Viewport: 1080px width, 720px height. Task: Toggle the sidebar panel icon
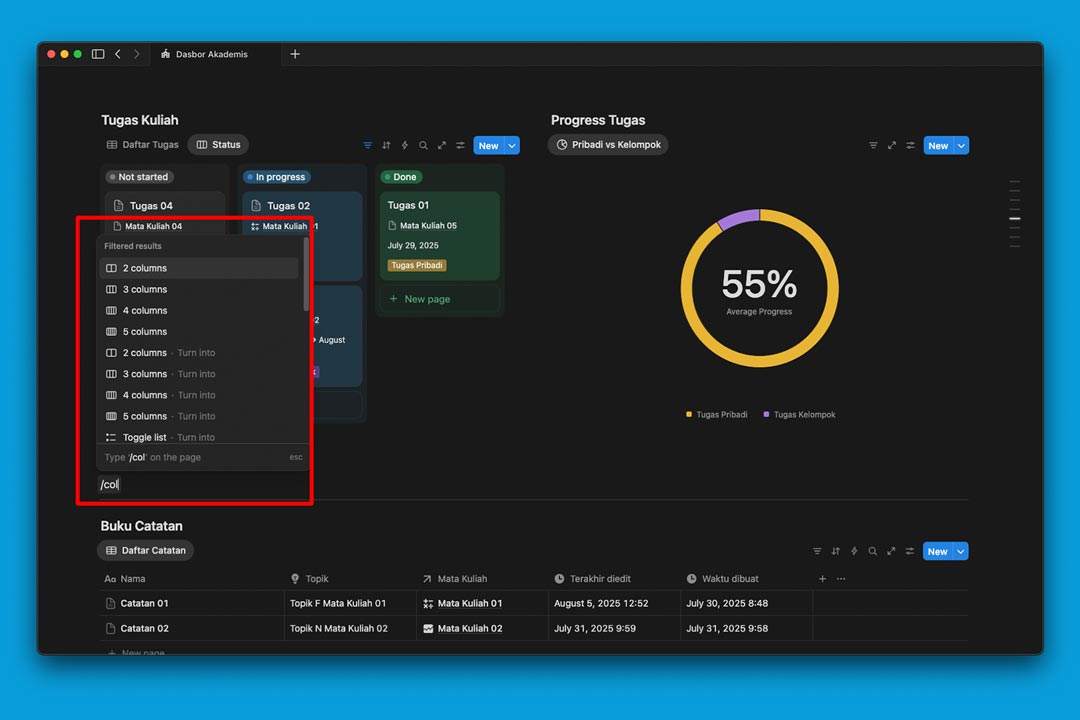point(98,54)
